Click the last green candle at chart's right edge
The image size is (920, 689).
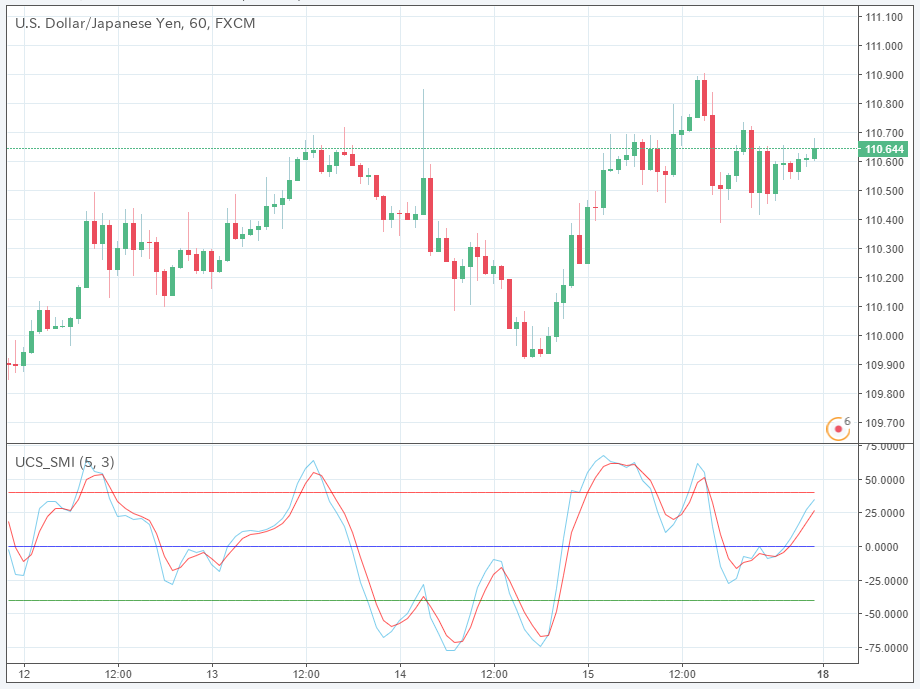[x=814, y=154]
